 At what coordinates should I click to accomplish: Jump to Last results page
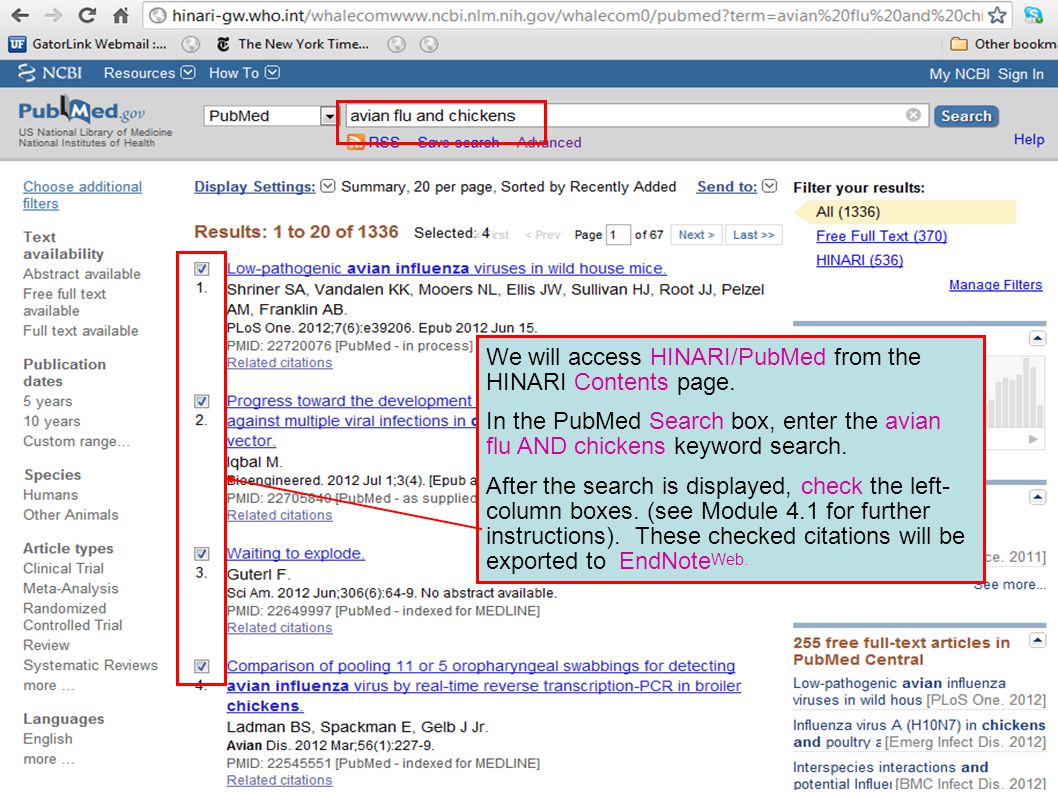[x=753, y=235]
